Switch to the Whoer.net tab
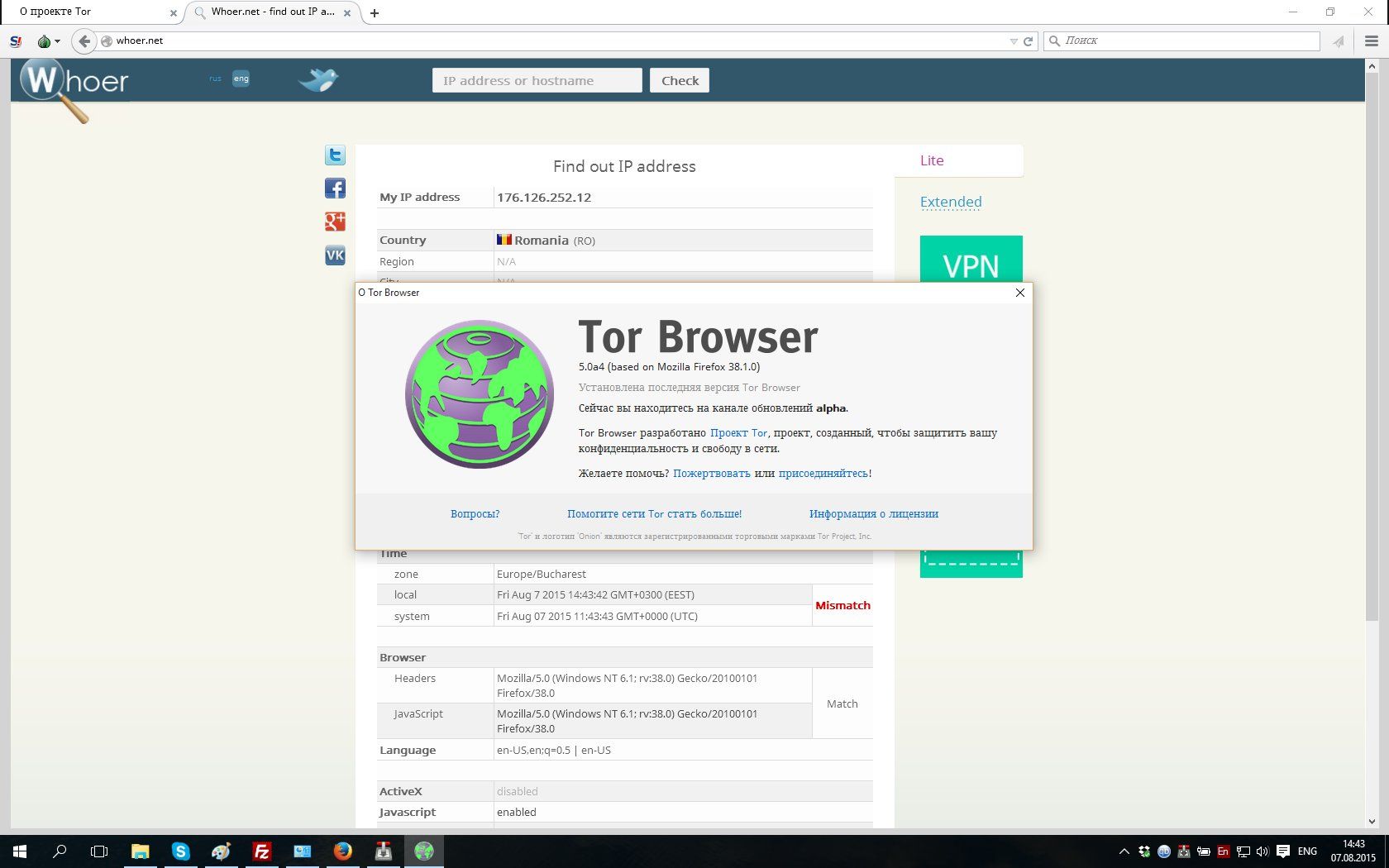 click(x=273, y=12)
